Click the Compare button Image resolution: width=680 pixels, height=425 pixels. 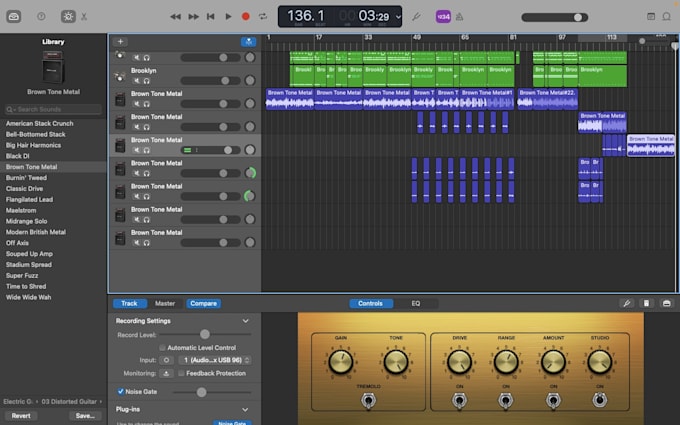click(203, 304)
